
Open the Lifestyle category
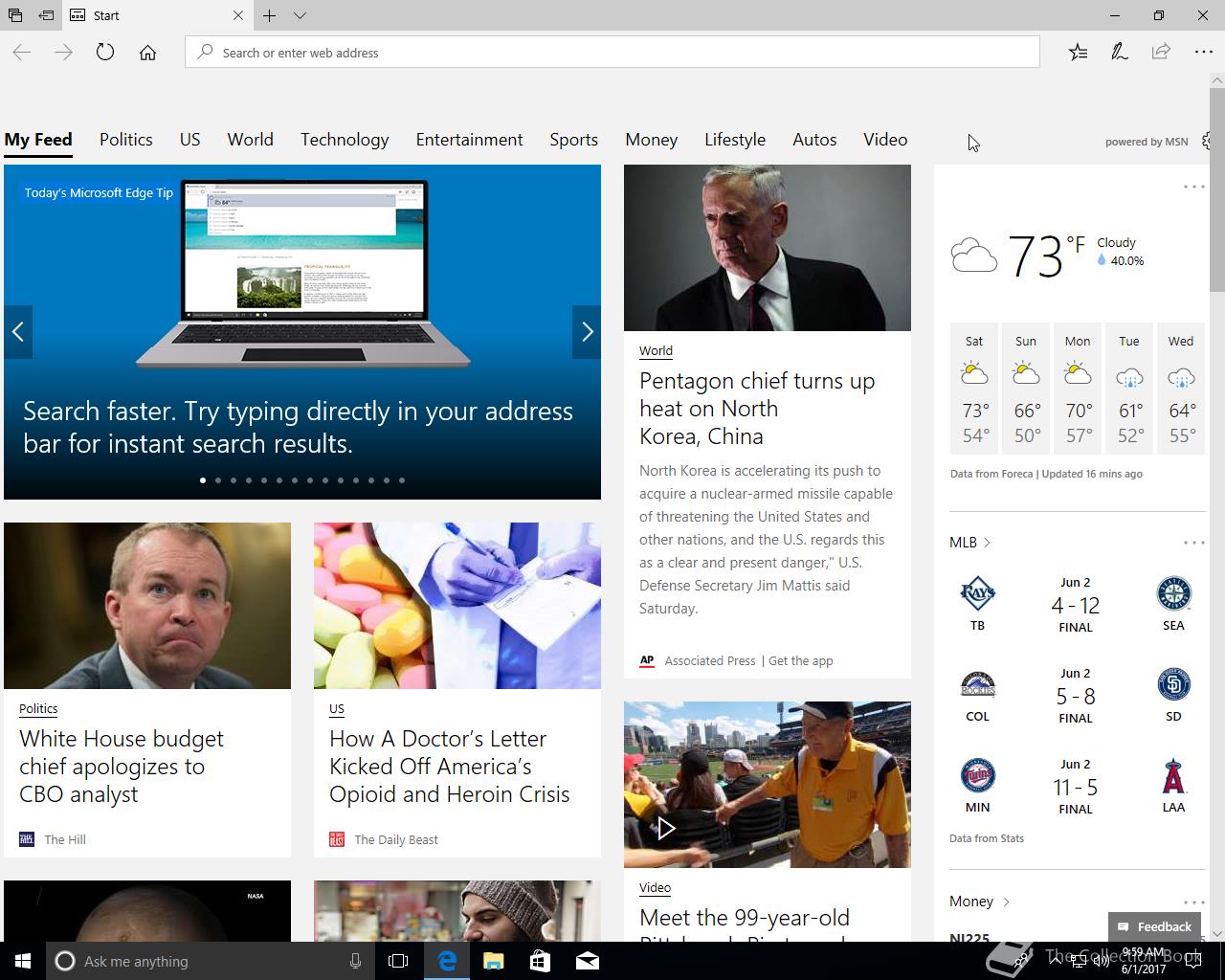[735, 140]
